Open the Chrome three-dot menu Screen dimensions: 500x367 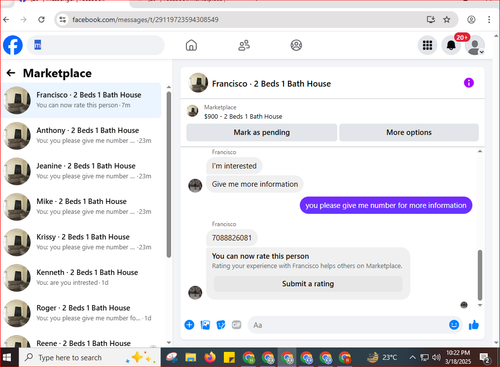[x=489, y=20]
